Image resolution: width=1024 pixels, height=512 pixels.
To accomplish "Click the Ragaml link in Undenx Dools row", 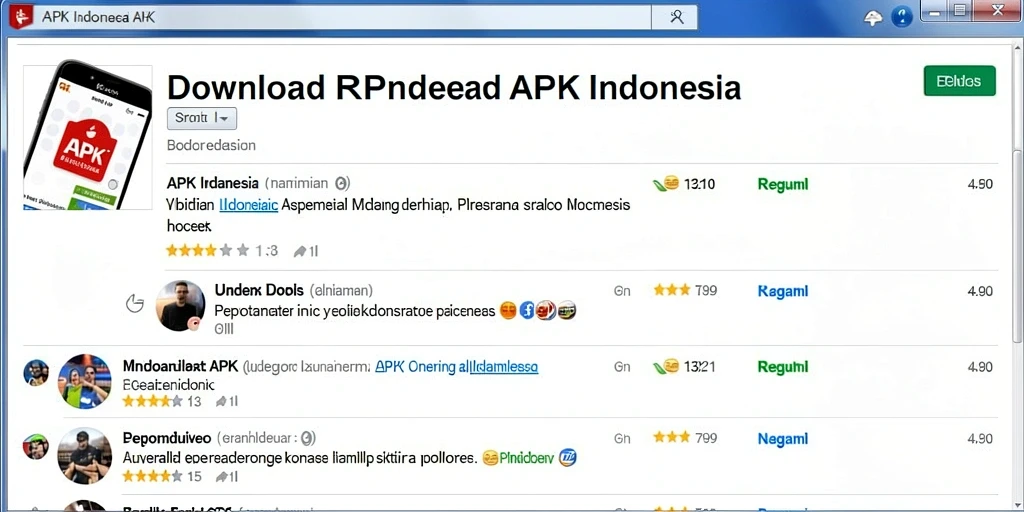I will click(782, 291).
